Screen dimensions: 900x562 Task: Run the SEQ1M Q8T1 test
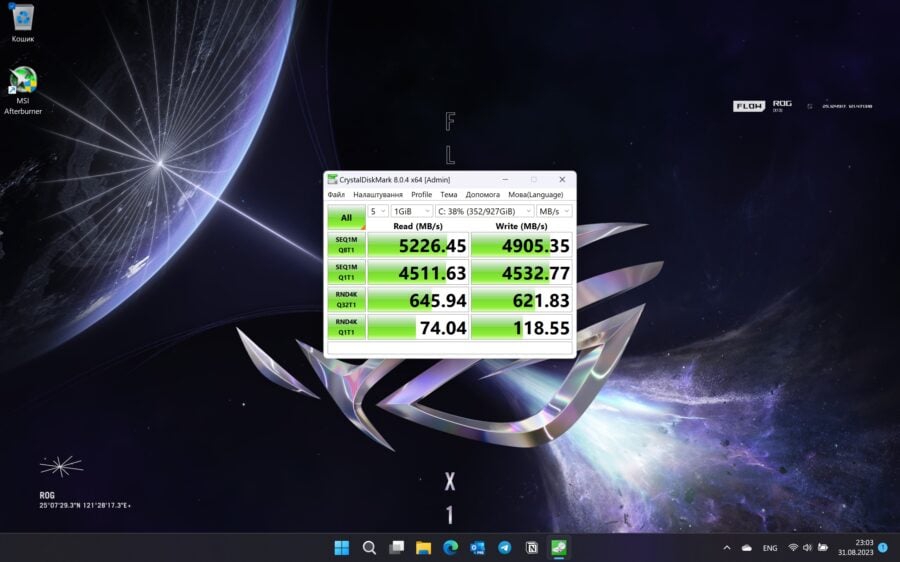346,245
